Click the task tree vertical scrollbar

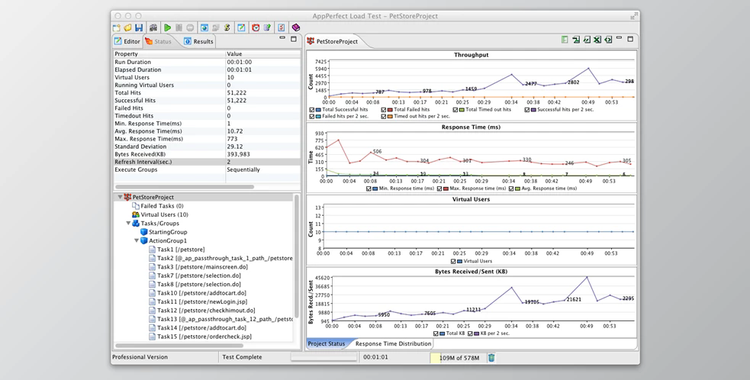point(297,256)
